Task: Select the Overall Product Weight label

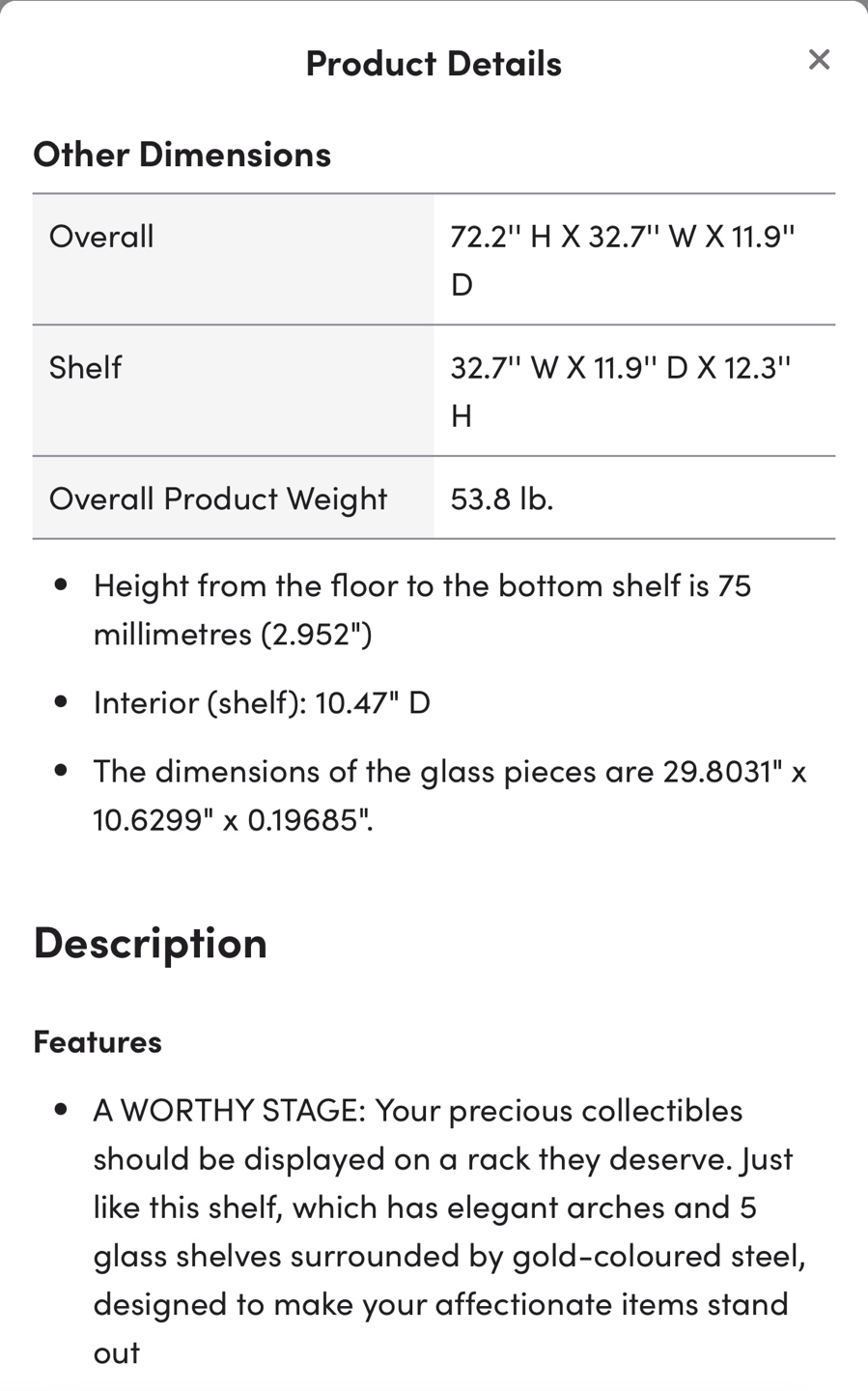Action: [x=218, y=498]
